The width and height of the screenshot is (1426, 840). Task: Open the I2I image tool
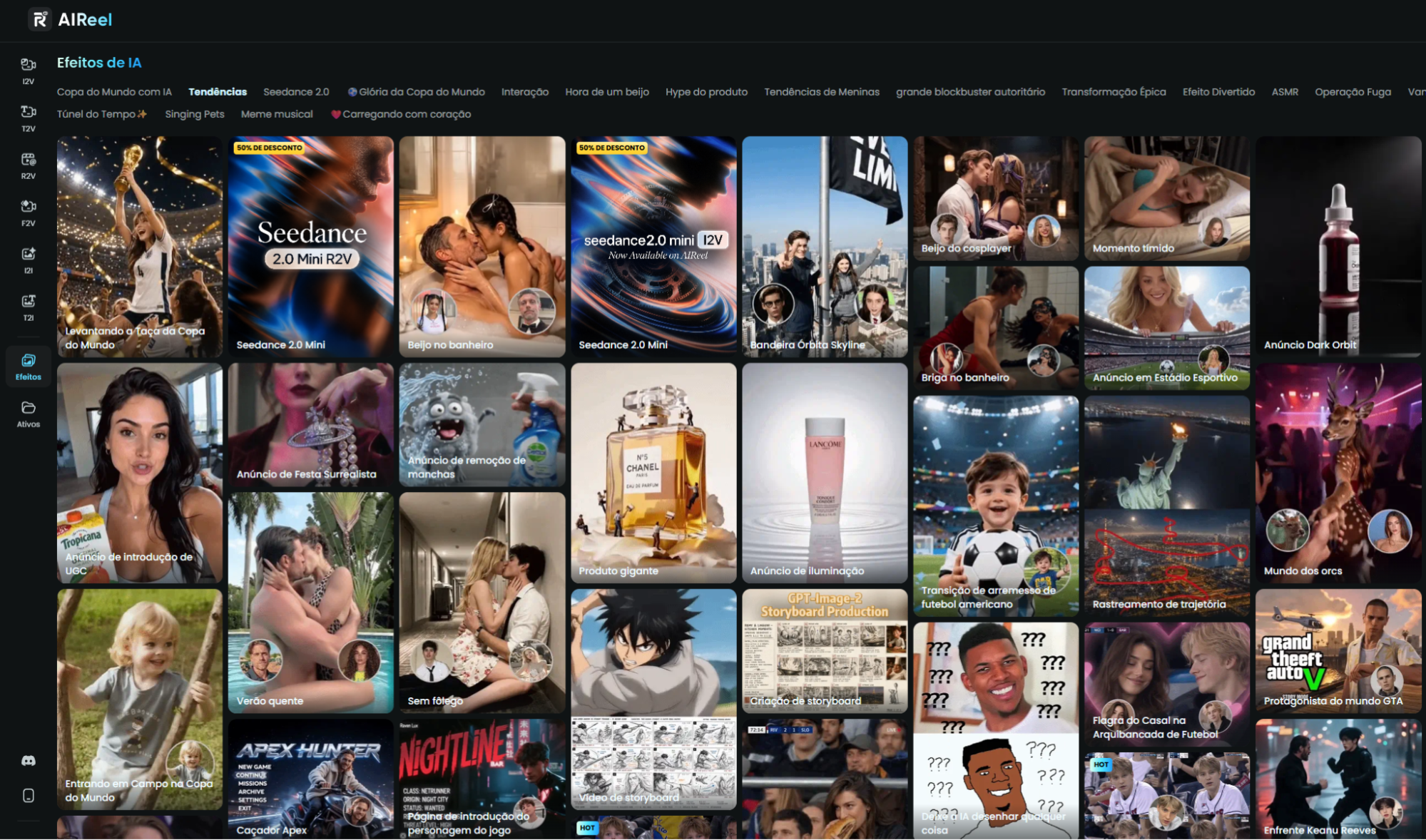[28, 260]
